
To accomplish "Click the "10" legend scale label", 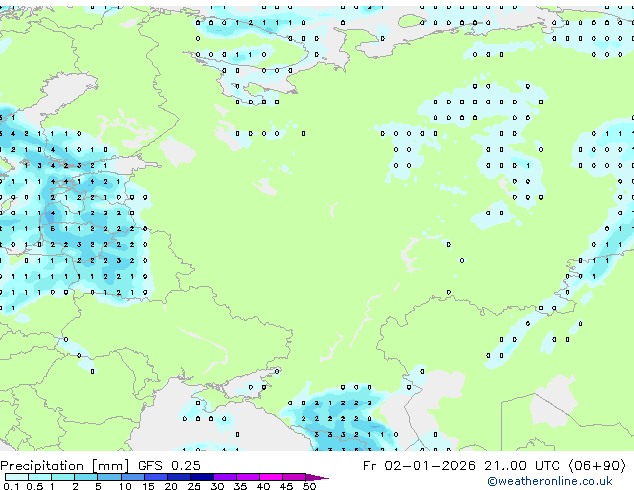I will (x=125, y=486).
